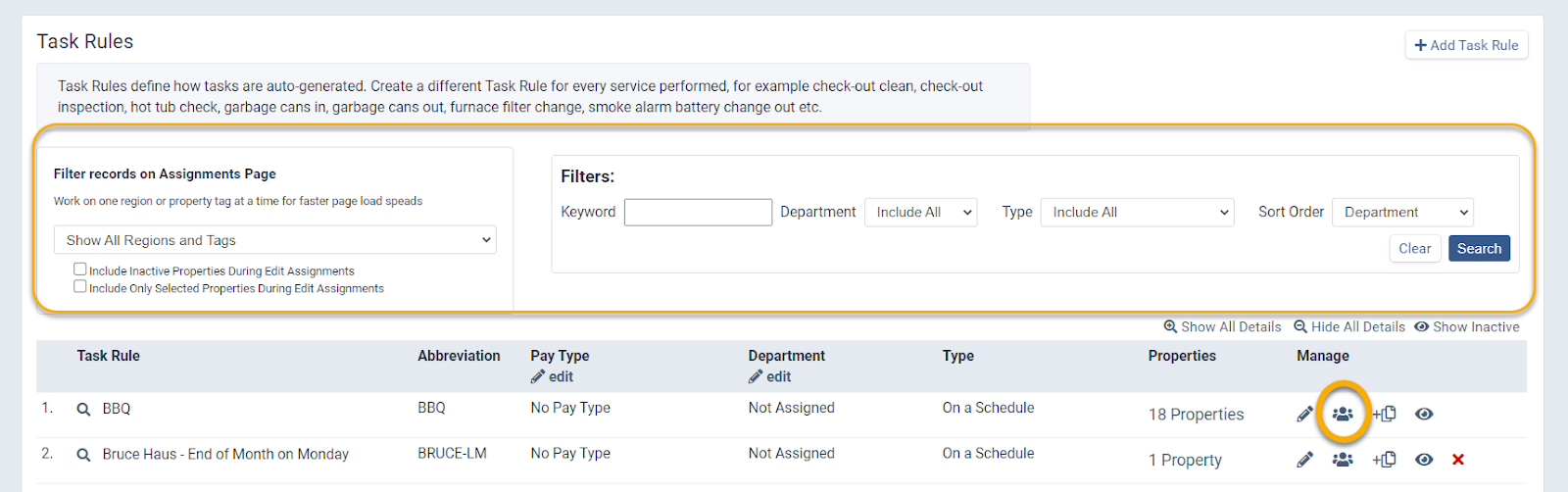Click magnifier icon beside BBQ task rule
The image size is (1568, 492).
pyautogui.click(x=84, y=410)
